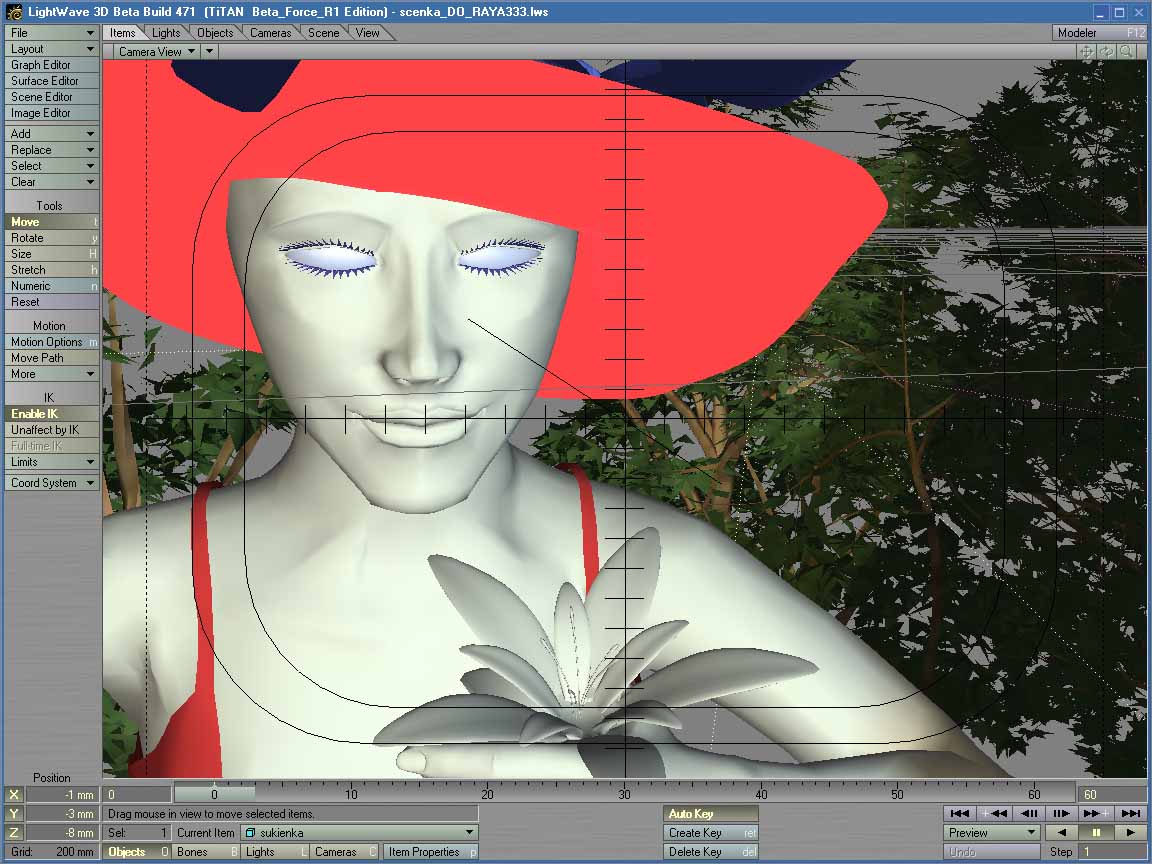Step back one frame
1152x864 pixels.
(1029, 813)
